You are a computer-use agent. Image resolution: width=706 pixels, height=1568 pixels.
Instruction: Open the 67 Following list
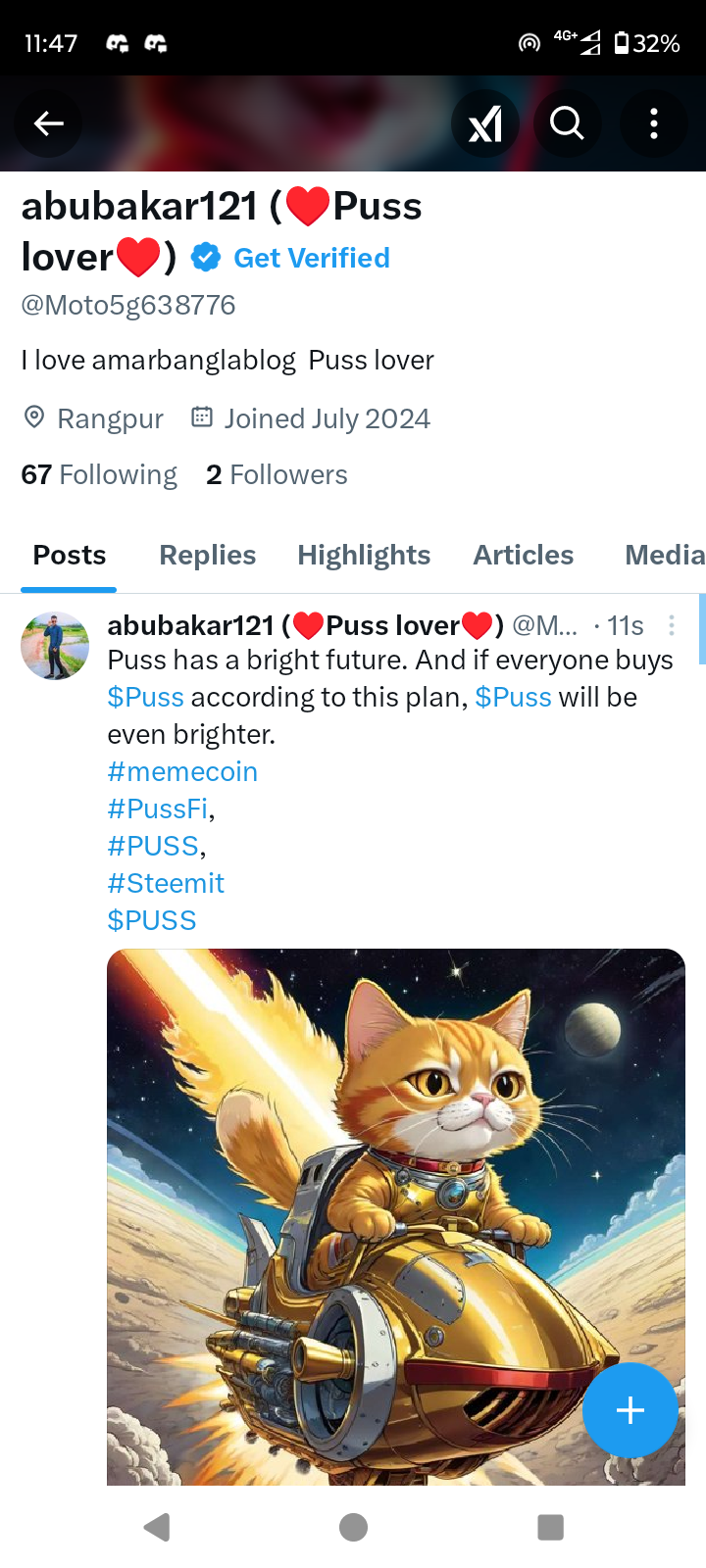coord(99,475)
